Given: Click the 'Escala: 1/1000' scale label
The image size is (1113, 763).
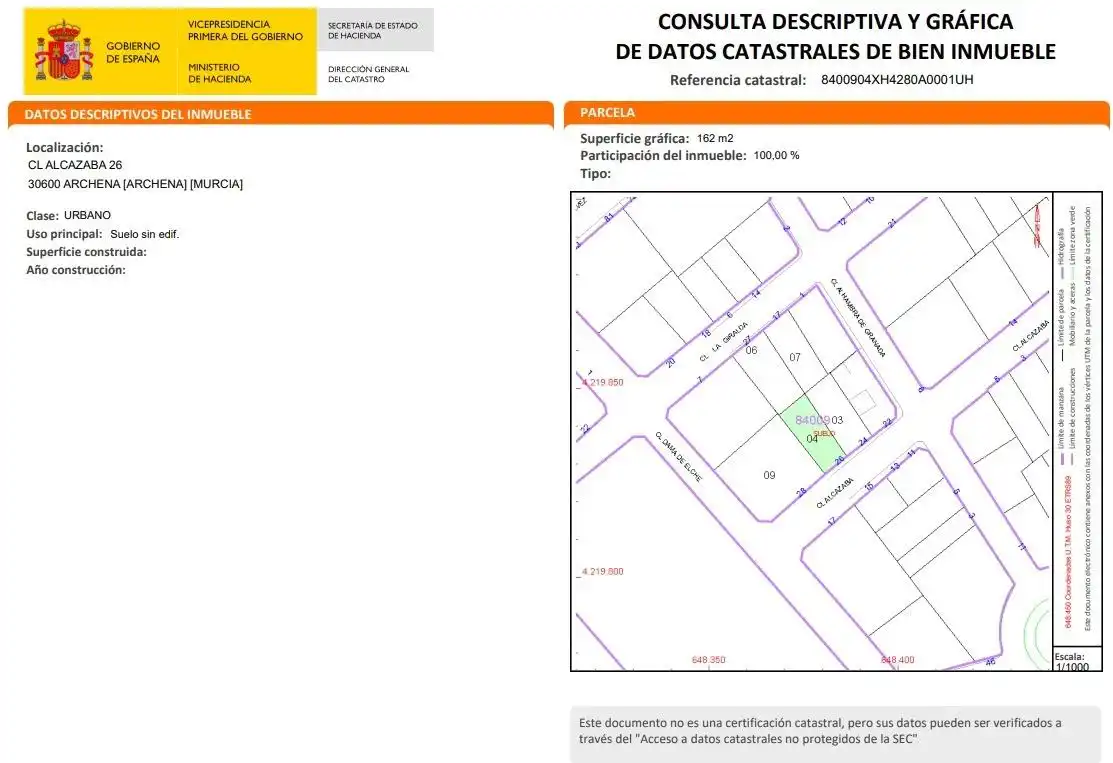Looking at the screenshot, I should tap(1071, 662).
